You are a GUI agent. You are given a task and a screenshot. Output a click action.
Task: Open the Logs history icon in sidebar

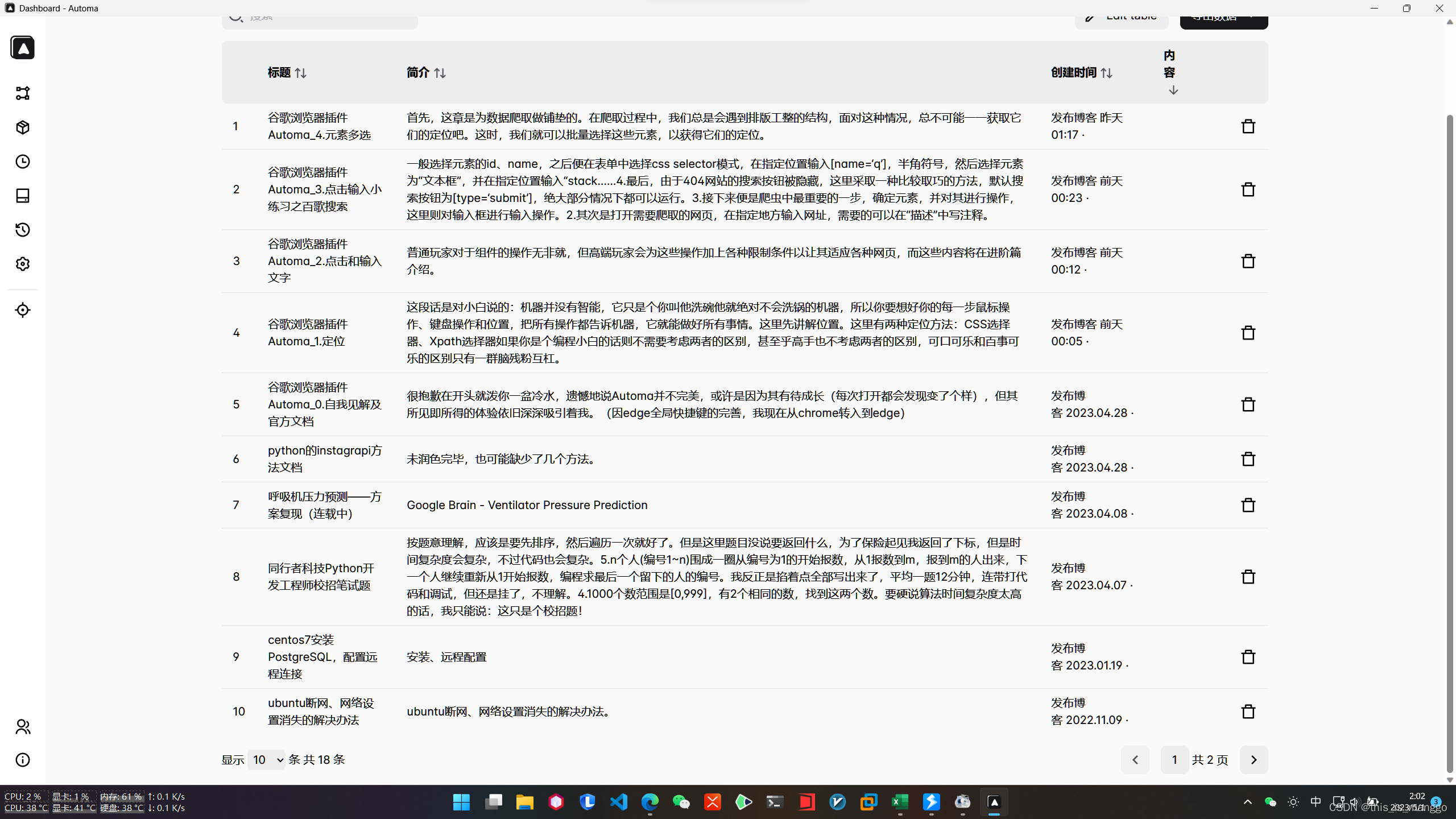23,230
